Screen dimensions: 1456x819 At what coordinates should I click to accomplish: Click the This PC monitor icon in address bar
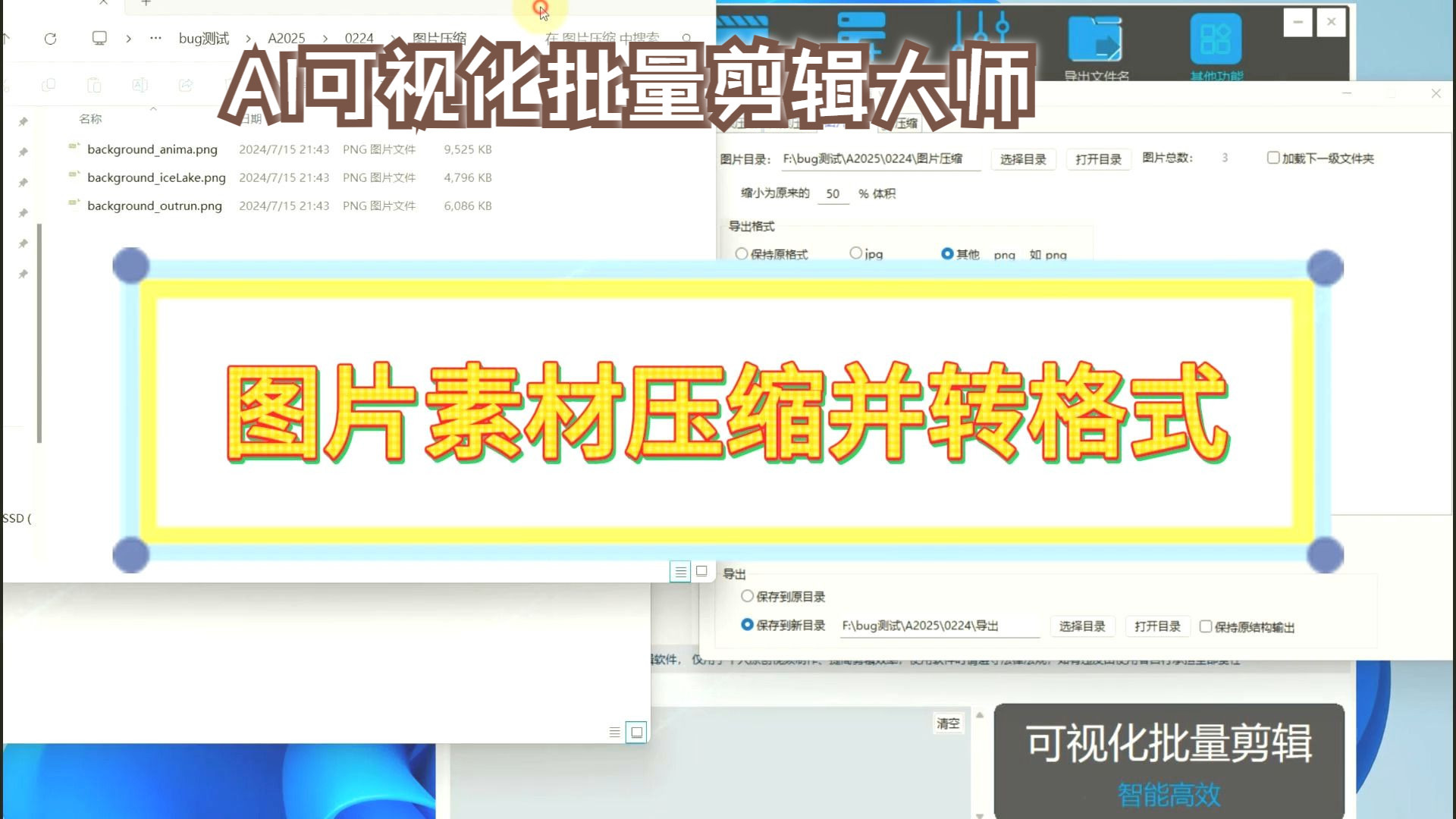[99, 38]
